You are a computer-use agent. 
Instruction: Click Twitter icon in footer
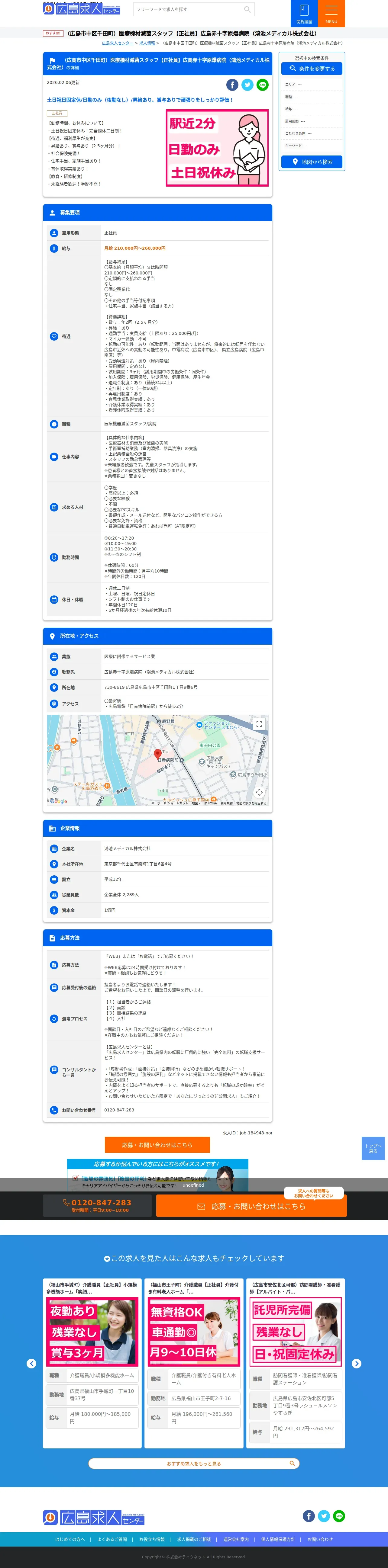tap(324, 1516)
